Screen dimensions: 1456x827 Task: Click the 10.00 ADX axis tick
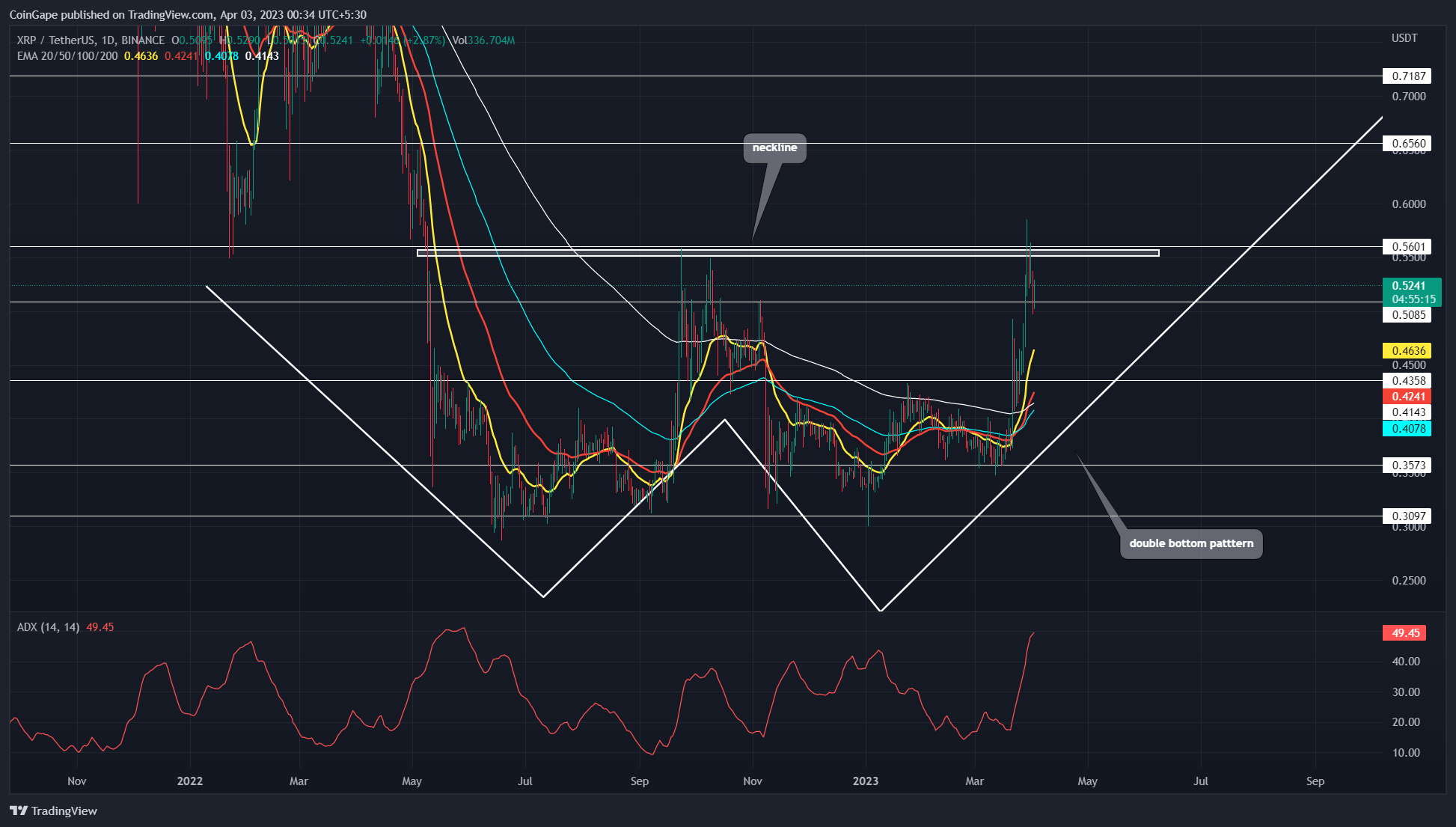coord(1406,753)
